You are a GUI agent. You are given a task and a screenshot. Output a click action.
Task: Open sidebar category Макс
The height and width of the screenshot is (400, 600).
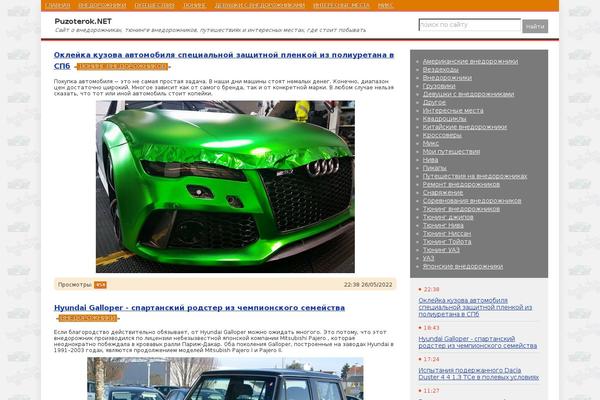[x=430, y=144]
